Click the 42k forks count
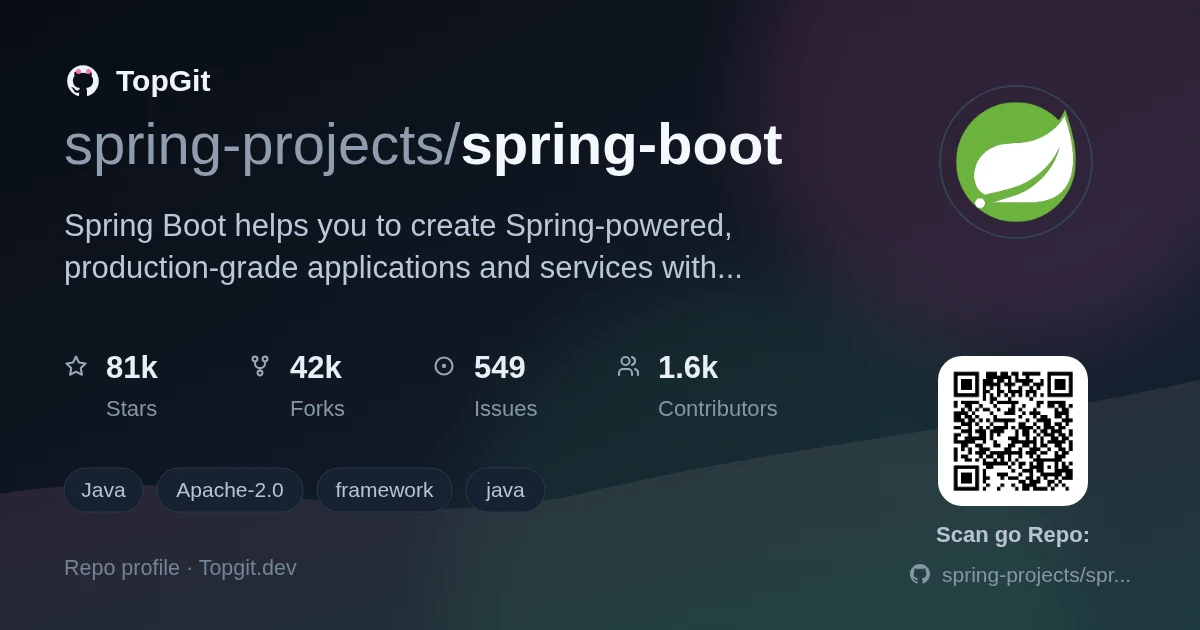Screen dimensions: 1200x630 coord(316,367)
